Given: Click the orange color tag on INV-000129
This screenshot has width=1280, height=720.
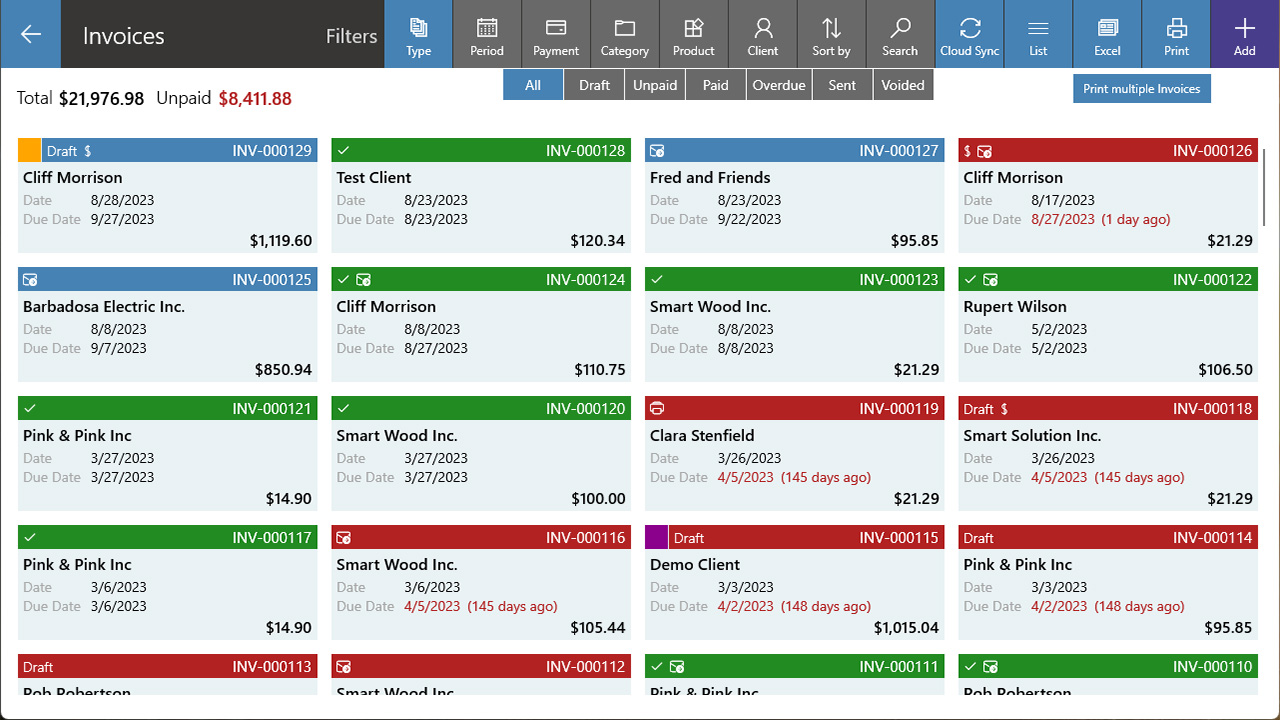Looking at the screenshot, I should (30, 150).
